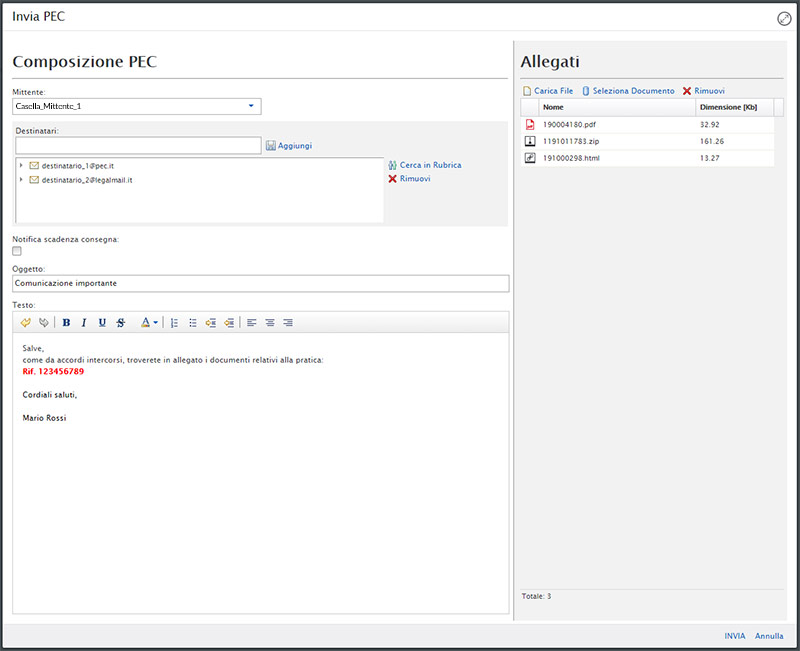Focus the Destinatari address input field
Image resolution: width=800 pixels, height=651 pixels.
pyautogui.click(x=138, y=145)
